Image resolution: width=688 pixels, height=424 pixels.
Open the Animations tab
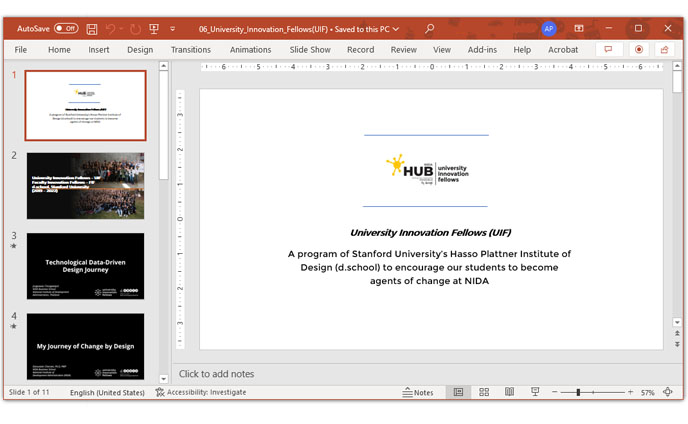tap(251, 50)
